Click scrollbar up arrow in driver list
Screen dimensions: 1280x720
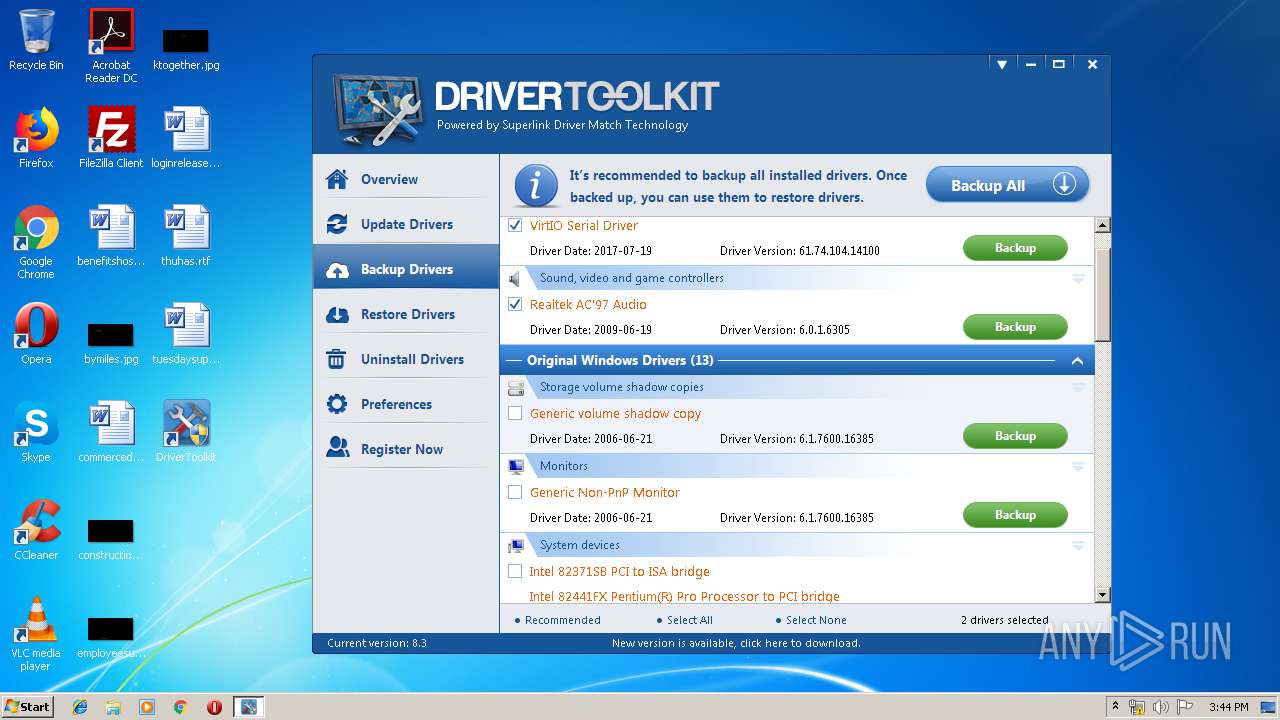(1103, 225)
